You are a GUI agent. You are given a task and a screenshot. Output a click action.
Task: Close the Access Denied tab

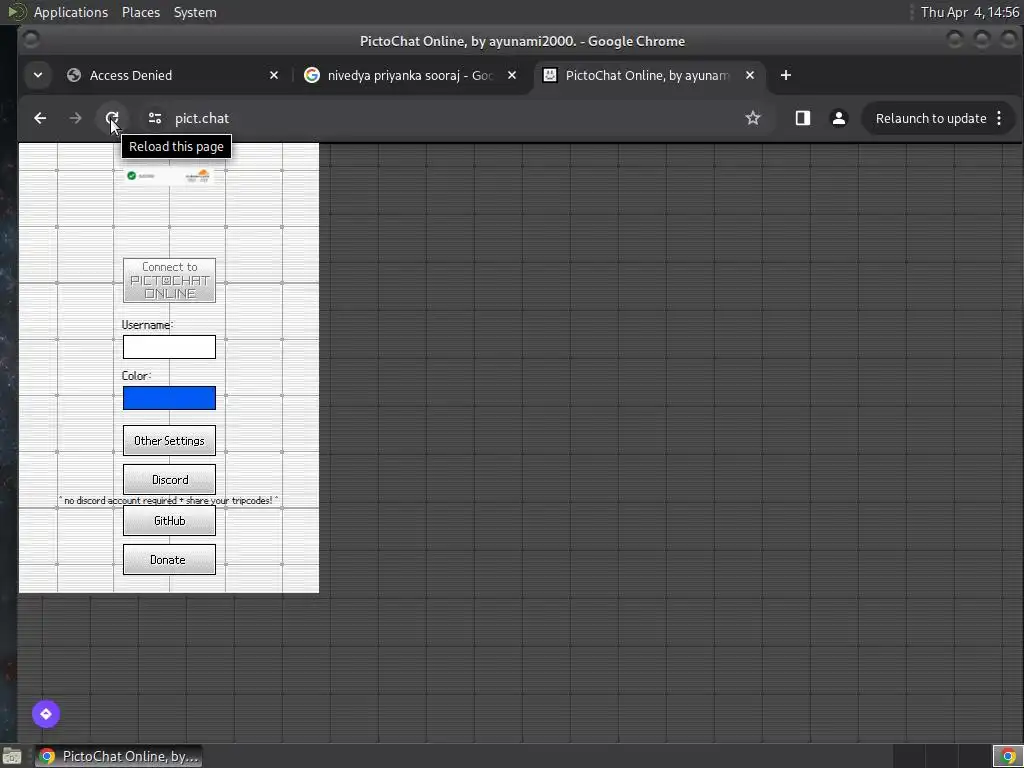coord(274,75)
